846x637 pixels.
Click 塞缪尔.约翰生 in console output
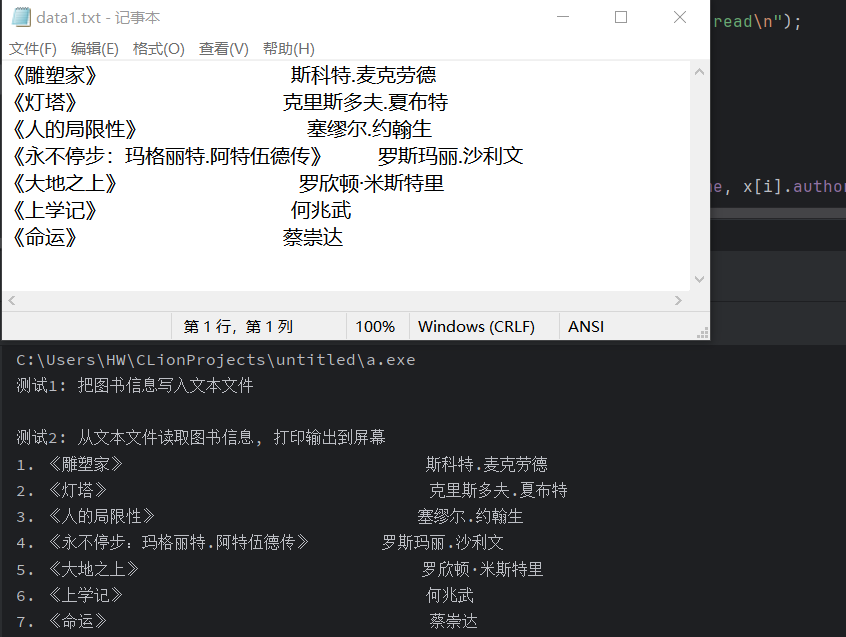tap(470, 516)
